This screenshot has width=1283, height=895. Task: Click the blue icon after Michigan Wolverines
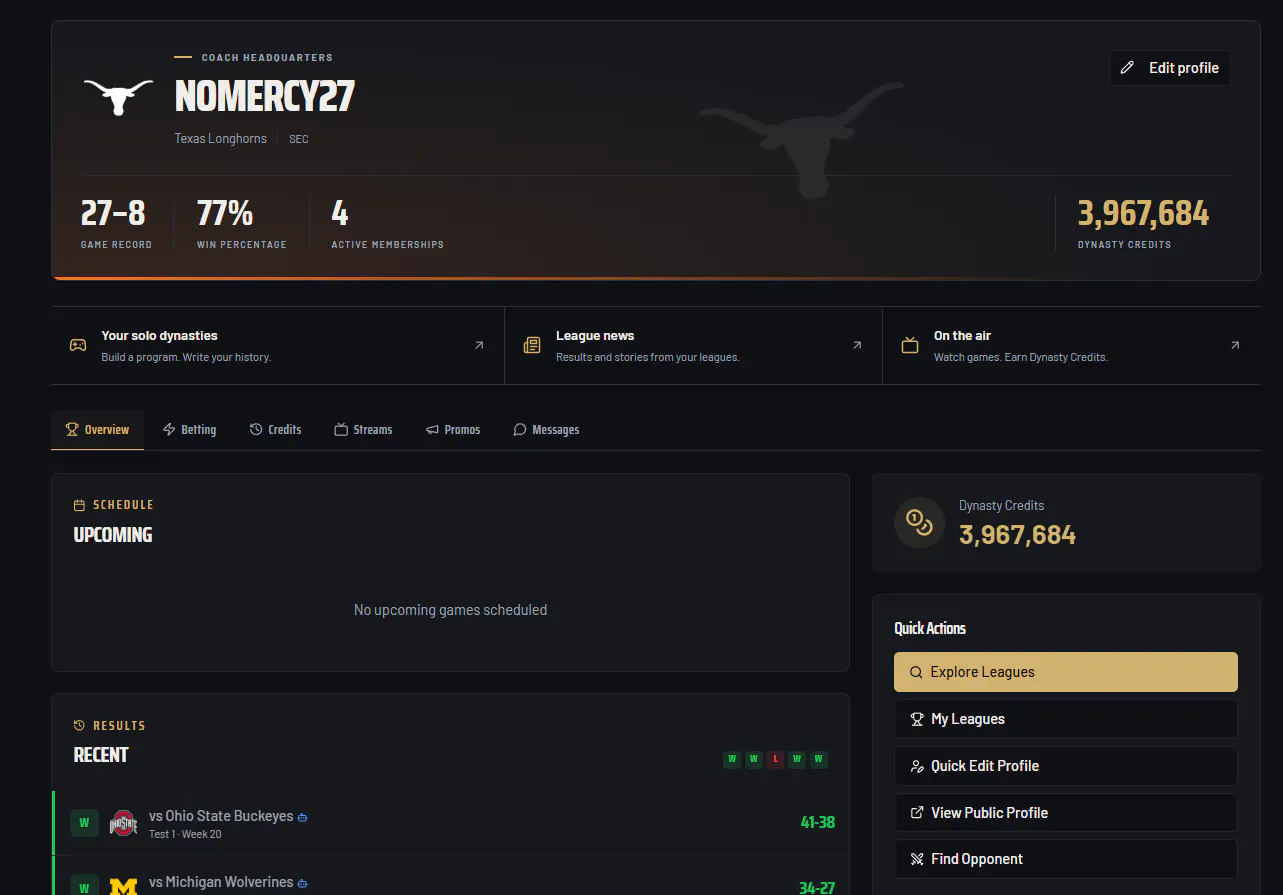coord(303,883)
